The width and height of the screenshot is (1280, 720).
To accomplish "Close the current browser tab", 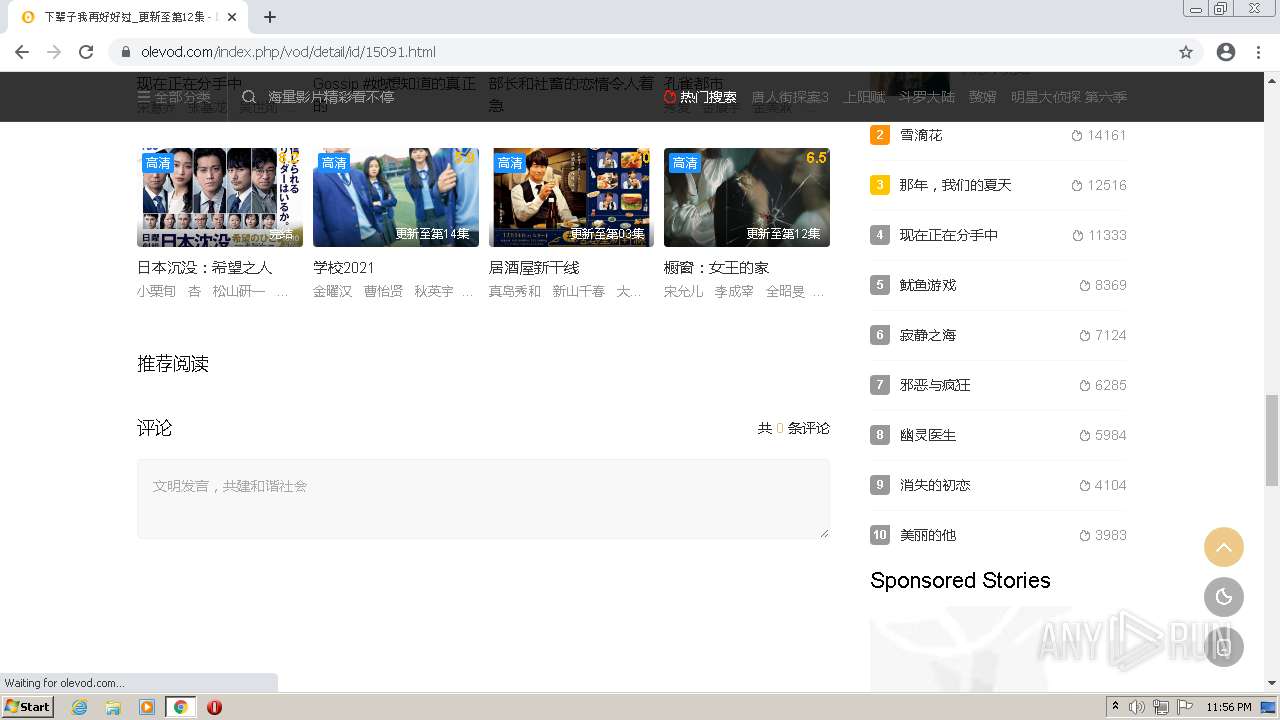I will (232, 17).
